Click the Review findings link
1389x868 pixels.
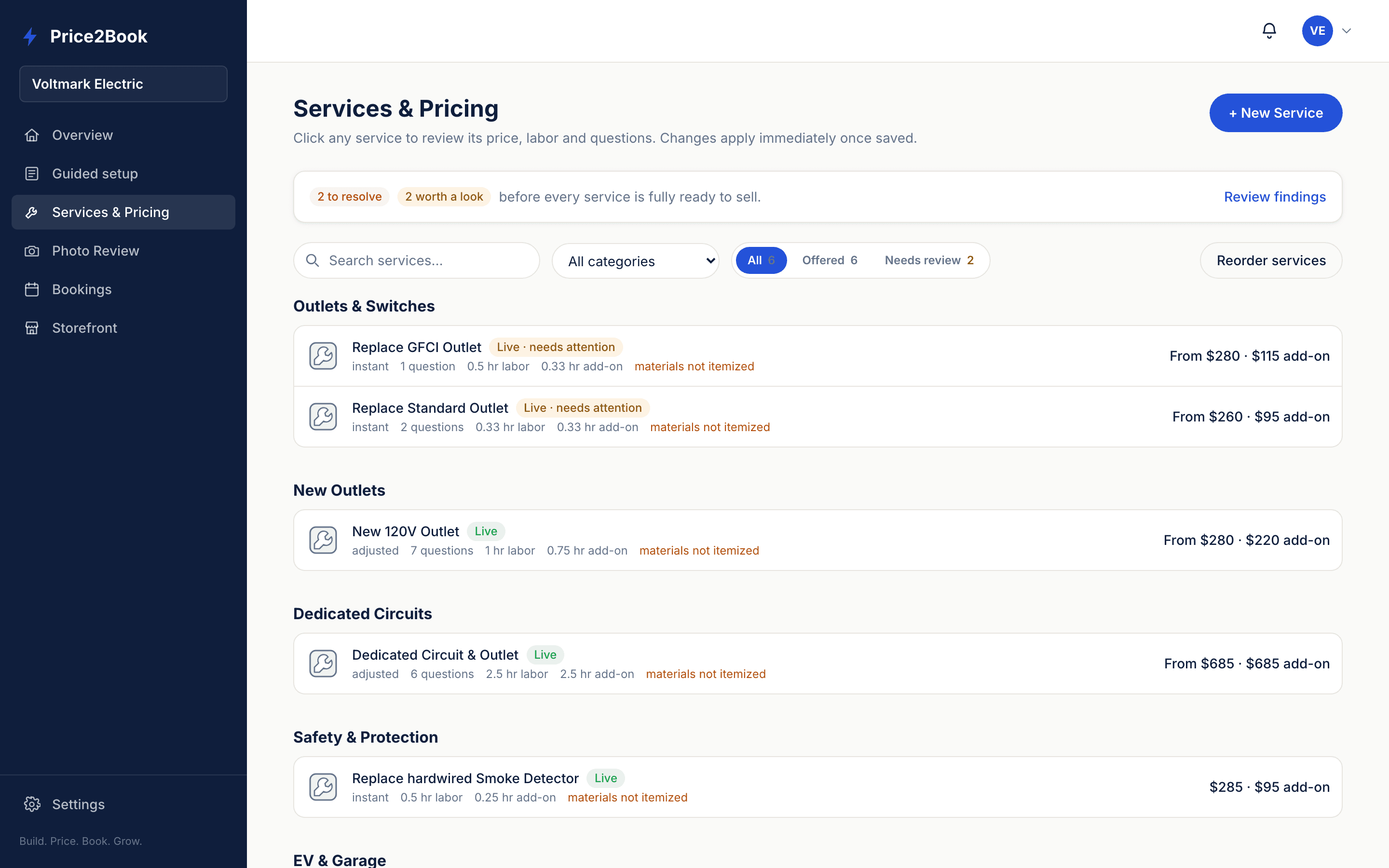1275,197
